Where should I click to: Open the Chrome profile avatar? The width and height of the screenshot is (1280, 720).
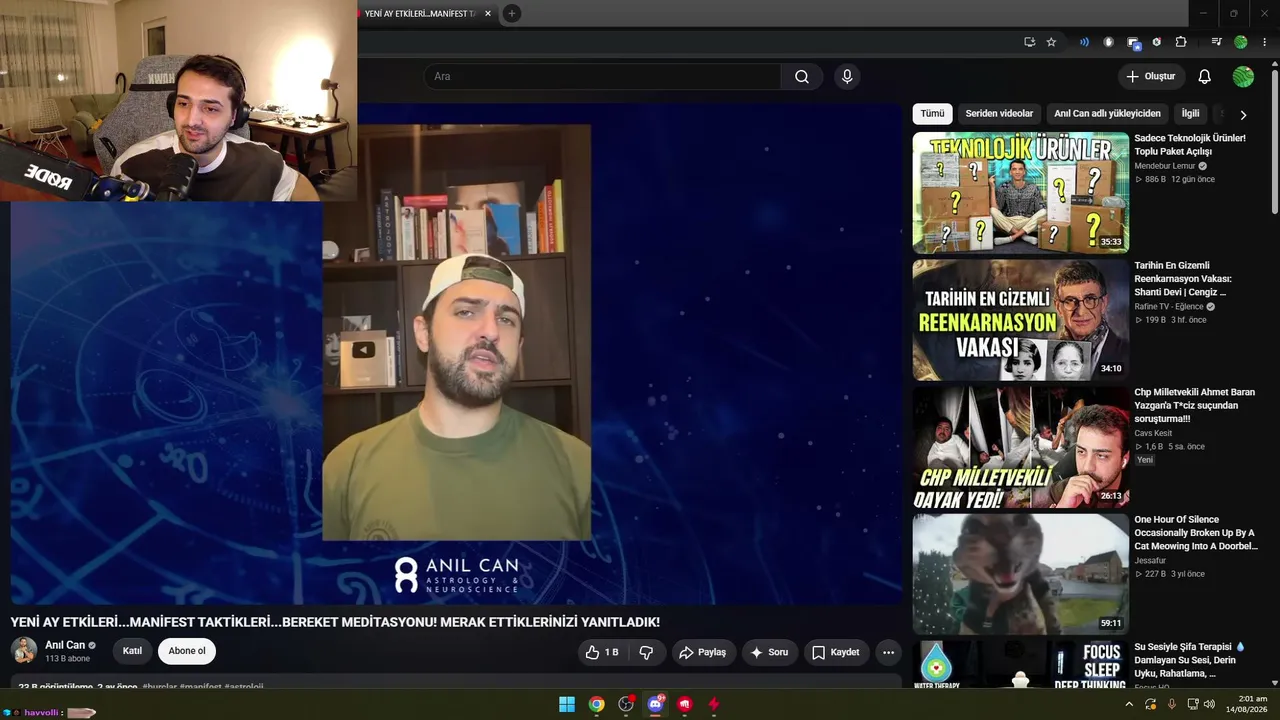[x=1241, y=42]
